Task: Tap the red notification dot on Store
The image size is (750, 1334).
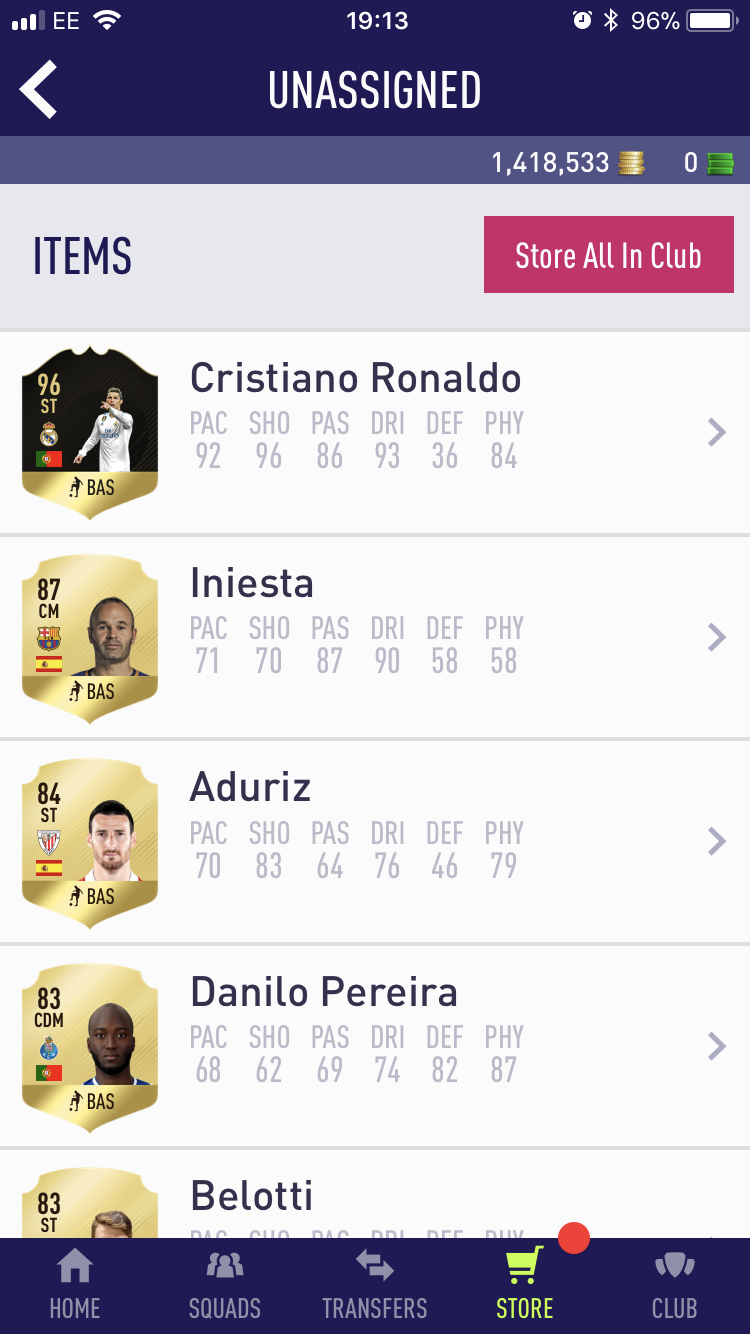Action: (x=574, y=1238)
